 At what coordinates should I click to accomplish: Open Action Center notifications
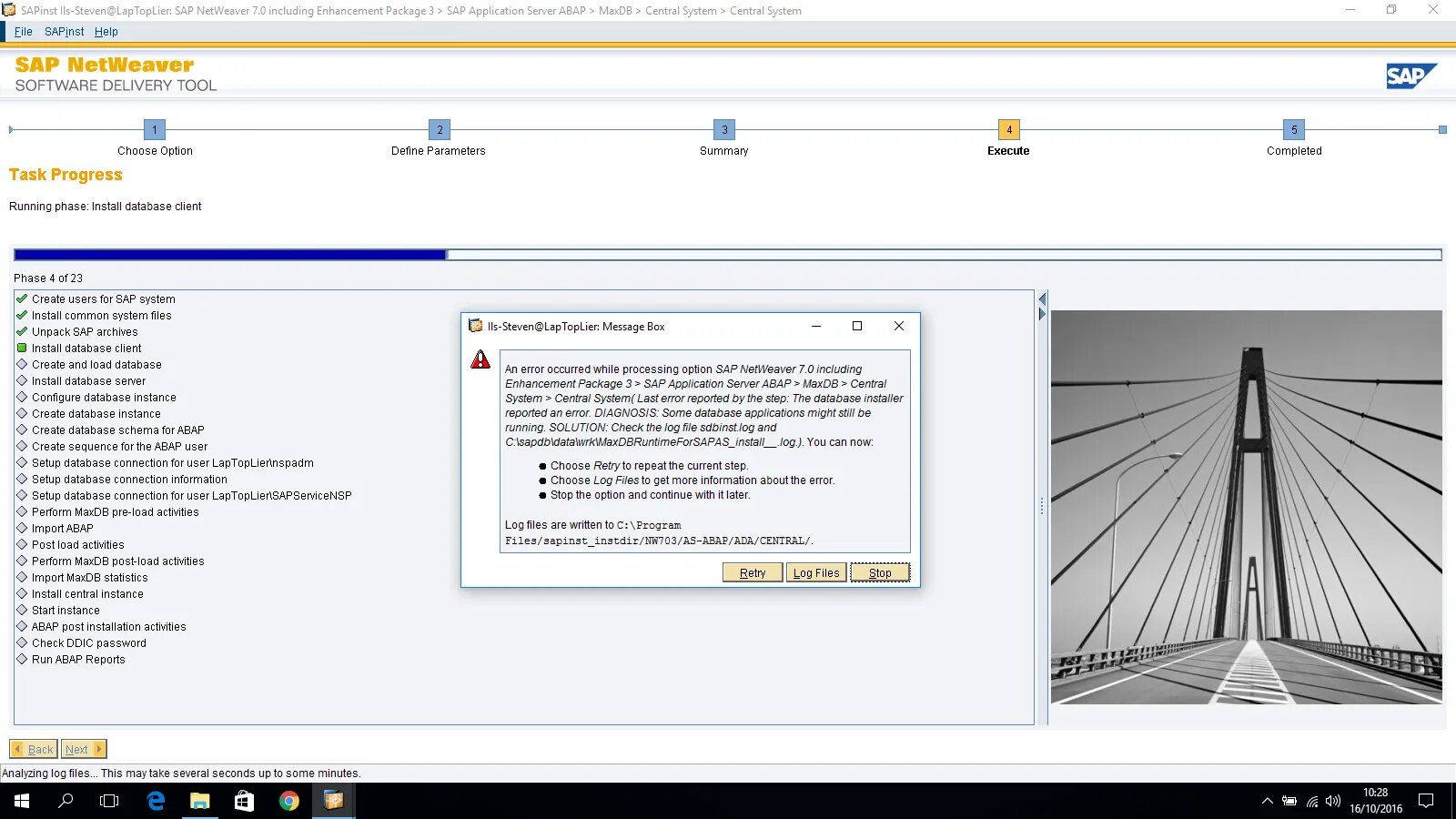[x=1426, y=801]
